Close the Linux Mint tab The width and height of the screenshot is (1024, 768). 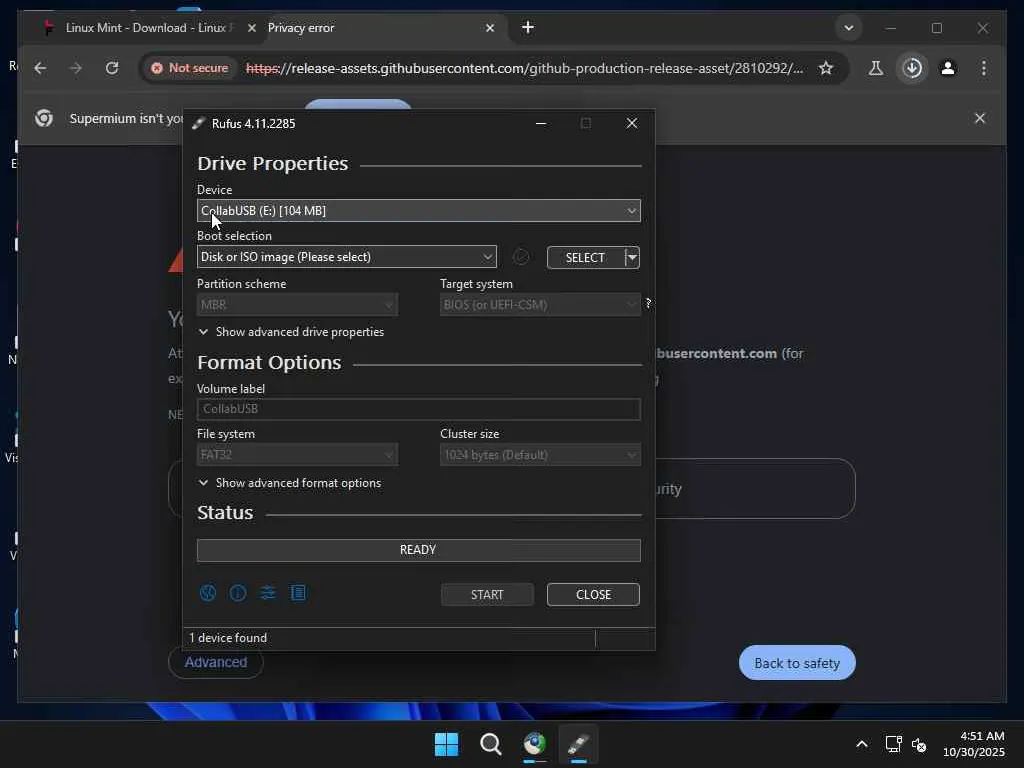tap(252, 28)
